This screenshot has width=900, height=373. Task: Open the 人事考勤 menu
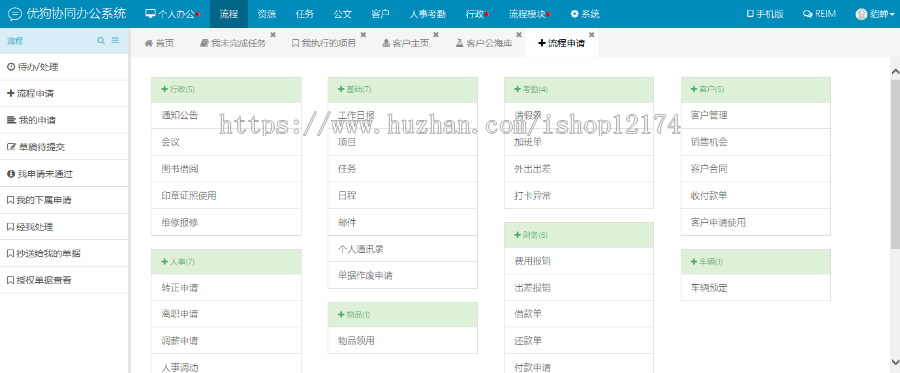point(428,14)
